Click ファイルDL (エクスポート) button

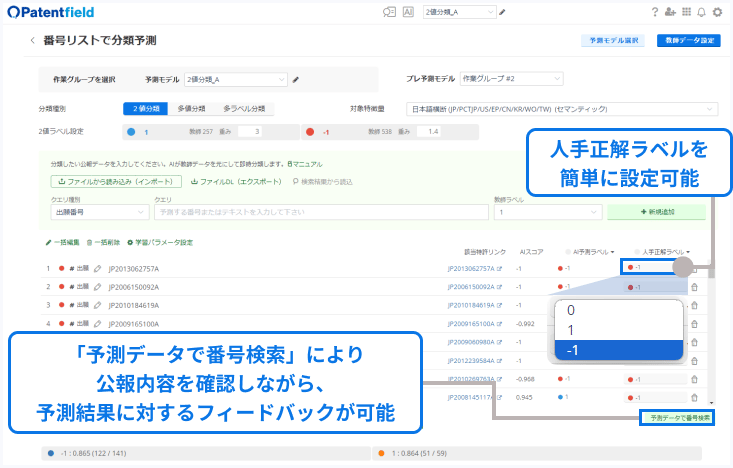[x=236, y=181]
